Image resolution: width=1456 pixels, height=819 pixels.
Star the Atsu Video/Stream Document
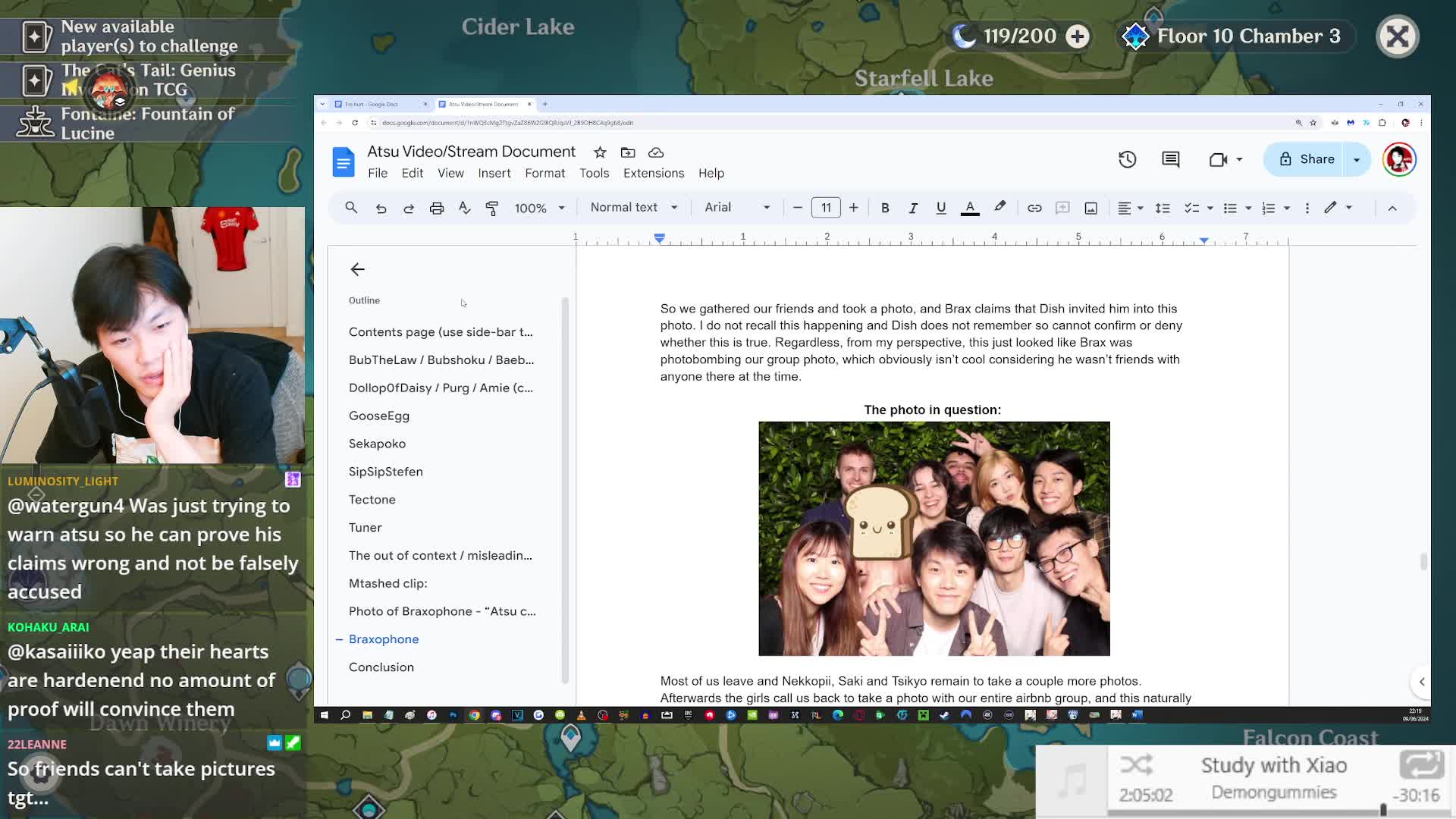tap(600, 152)
